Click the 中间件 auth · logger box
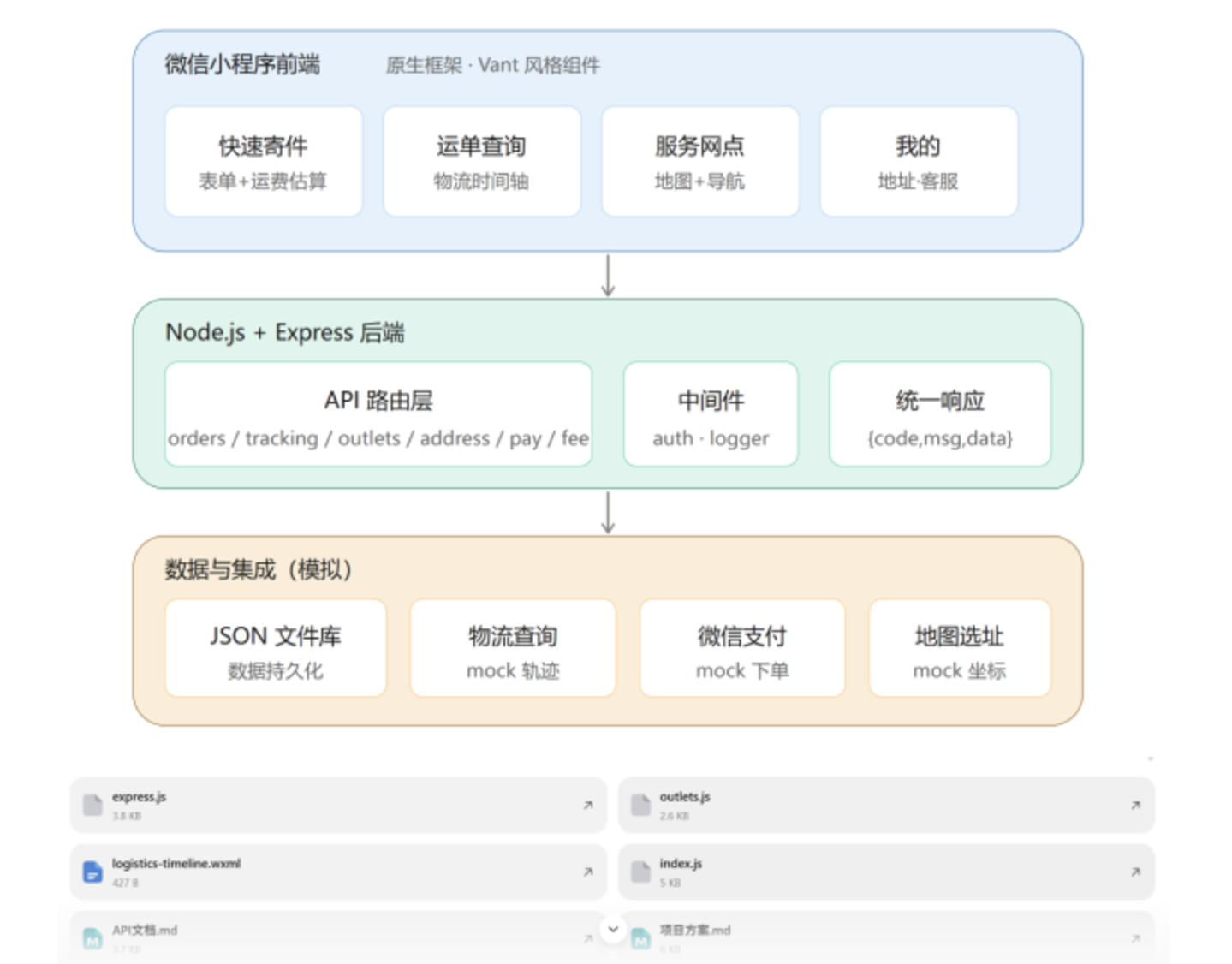The height and width of the screenshot is (964, 1232). coord(711,414)
